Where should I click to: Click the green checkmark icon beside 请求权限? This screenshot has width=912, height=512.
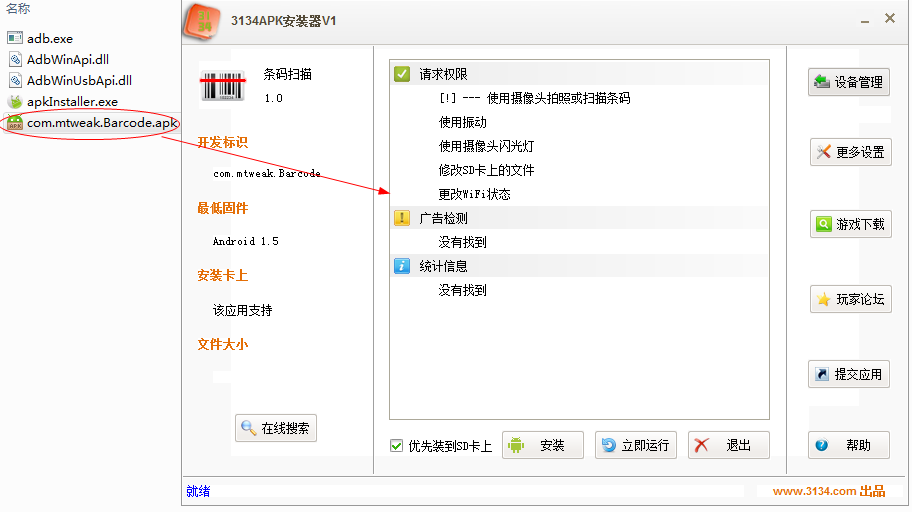point(402,74)
